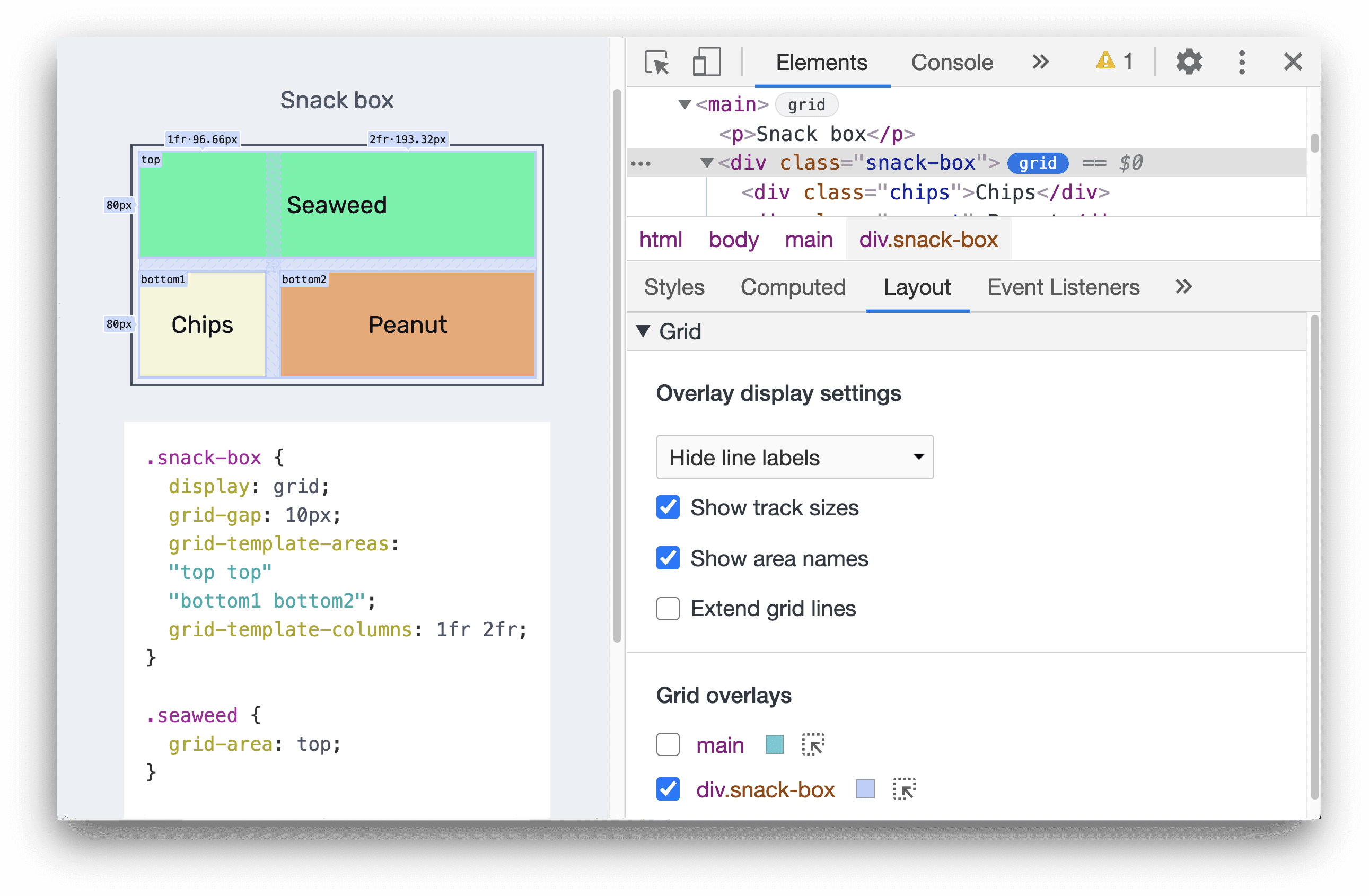Screen dimensions: 1369x896
Task: Click the div.snack-box breadcrumb item
Action: [927, 240]
